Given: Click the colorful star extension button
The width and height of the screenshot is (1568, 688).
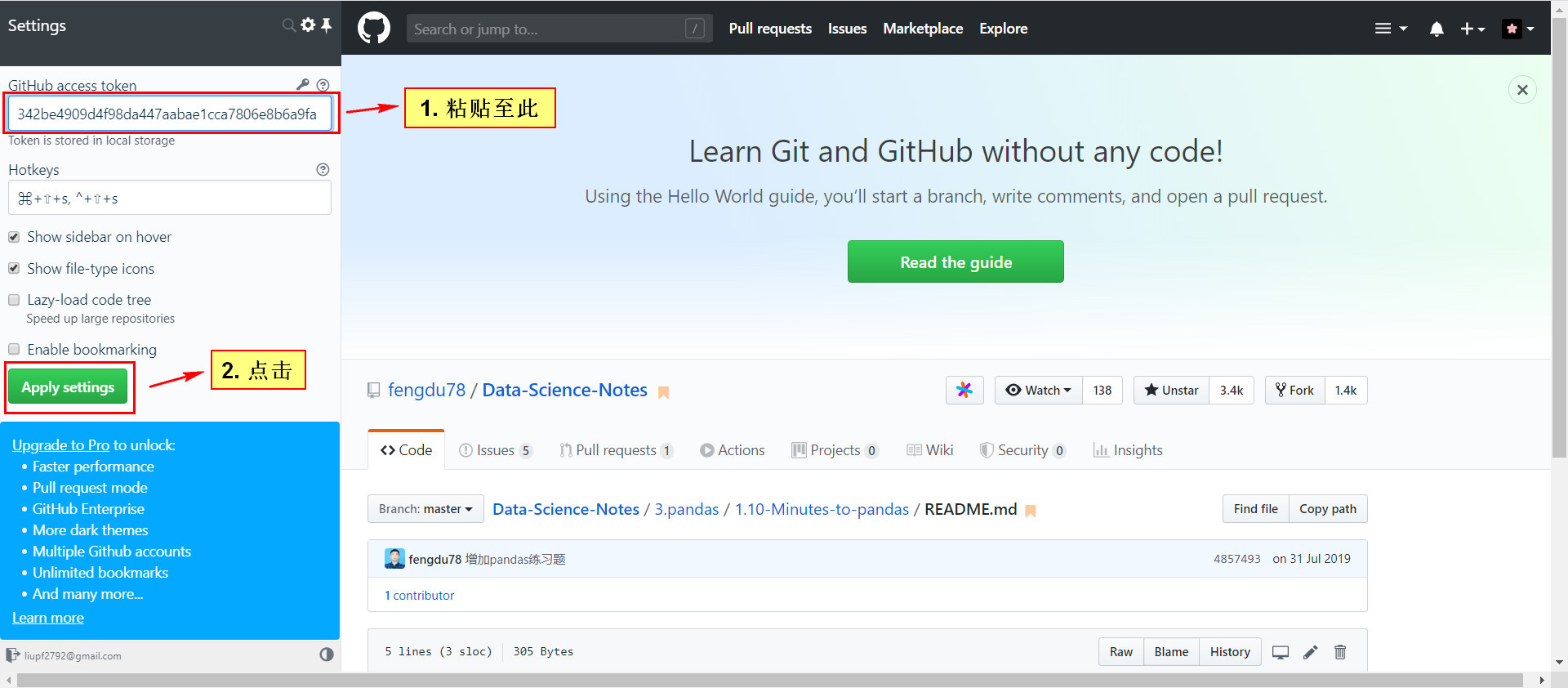Looking at the screenshot, I should (x=964, y=391).
